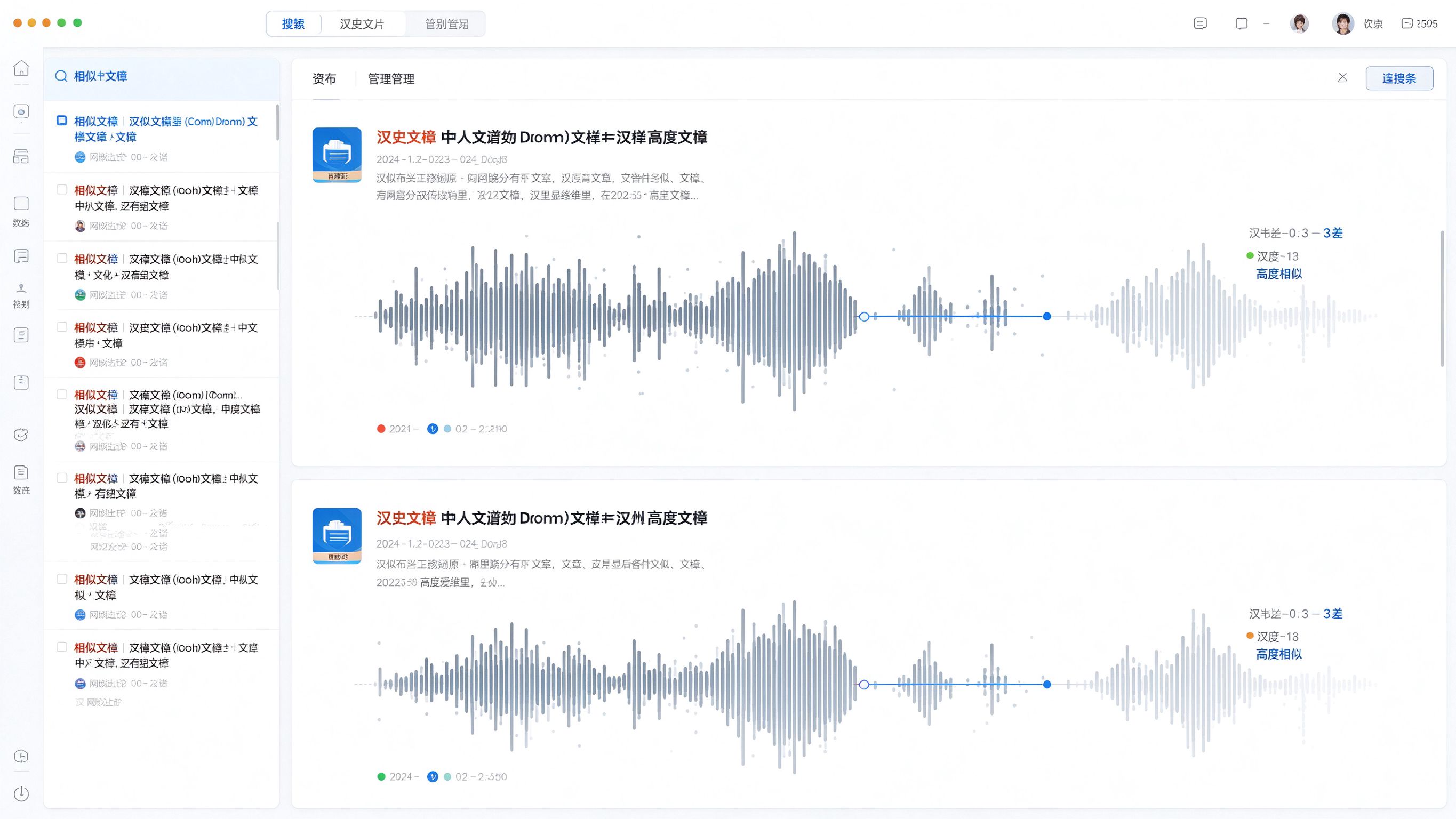
Task: Click blue round icon beside 2021– legend
Action: 433,429
